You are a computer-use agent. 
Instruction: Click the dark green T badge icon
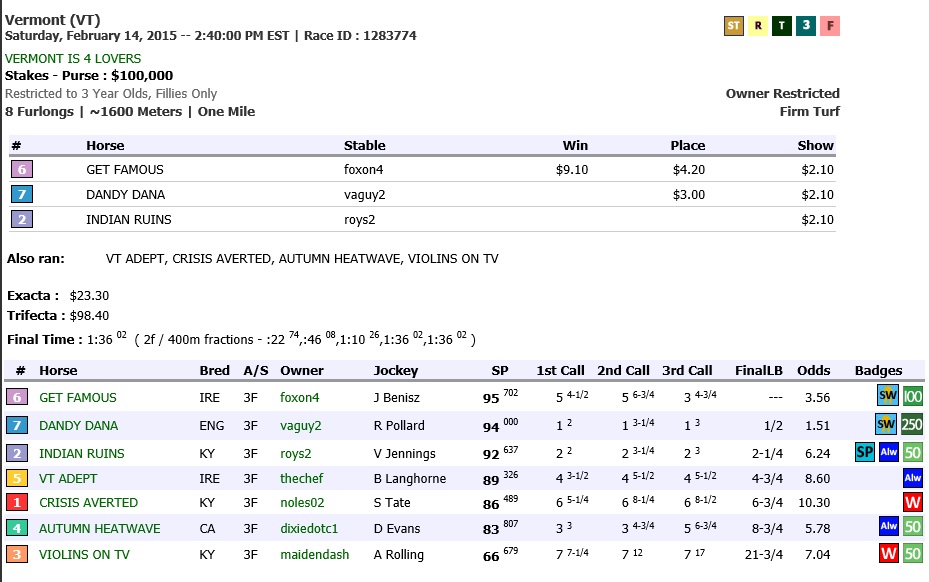point(782,25)
